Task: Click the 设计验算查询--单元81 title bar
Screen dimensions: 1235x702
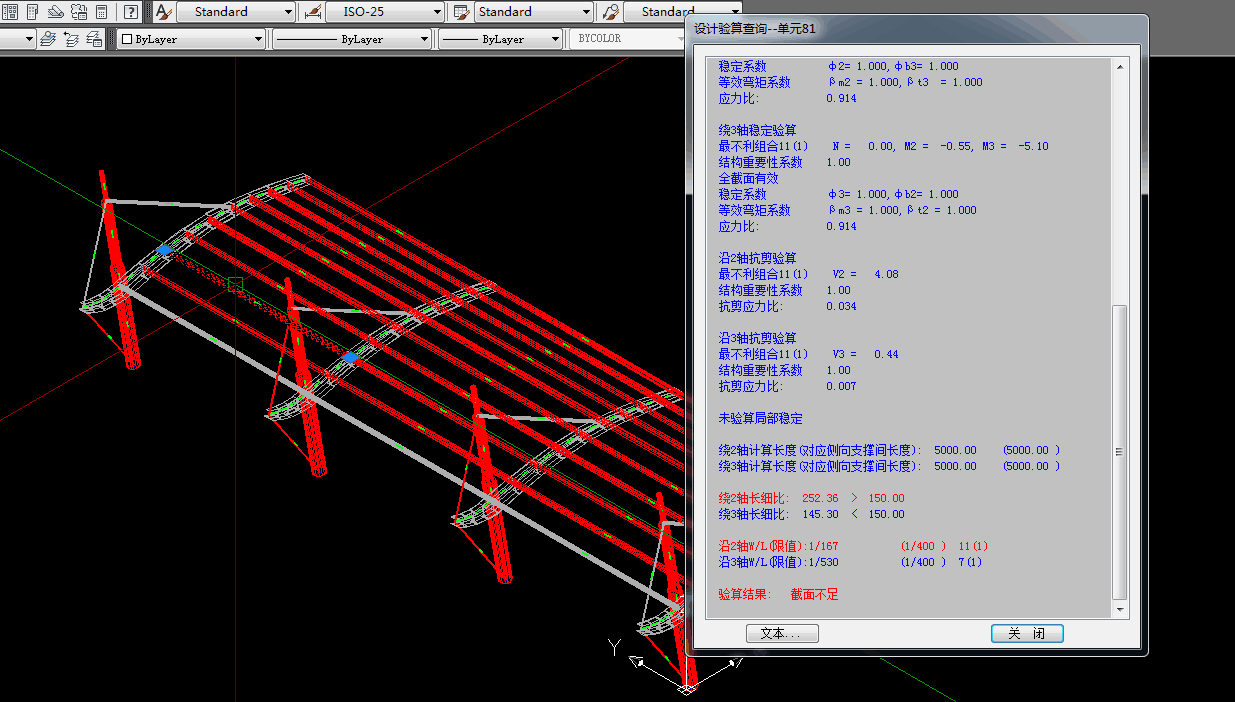Action: [x=915, y=29]
